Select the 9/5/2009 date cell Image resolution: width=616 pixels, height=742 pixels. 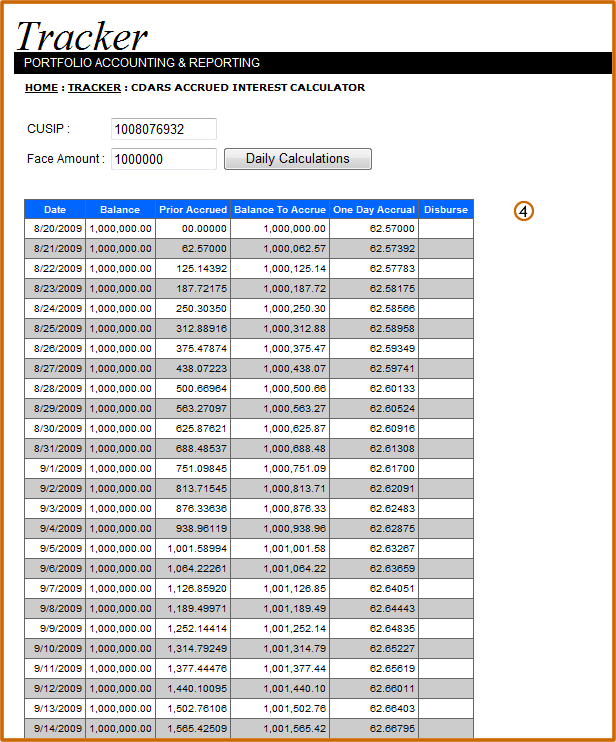coord(55,548)
